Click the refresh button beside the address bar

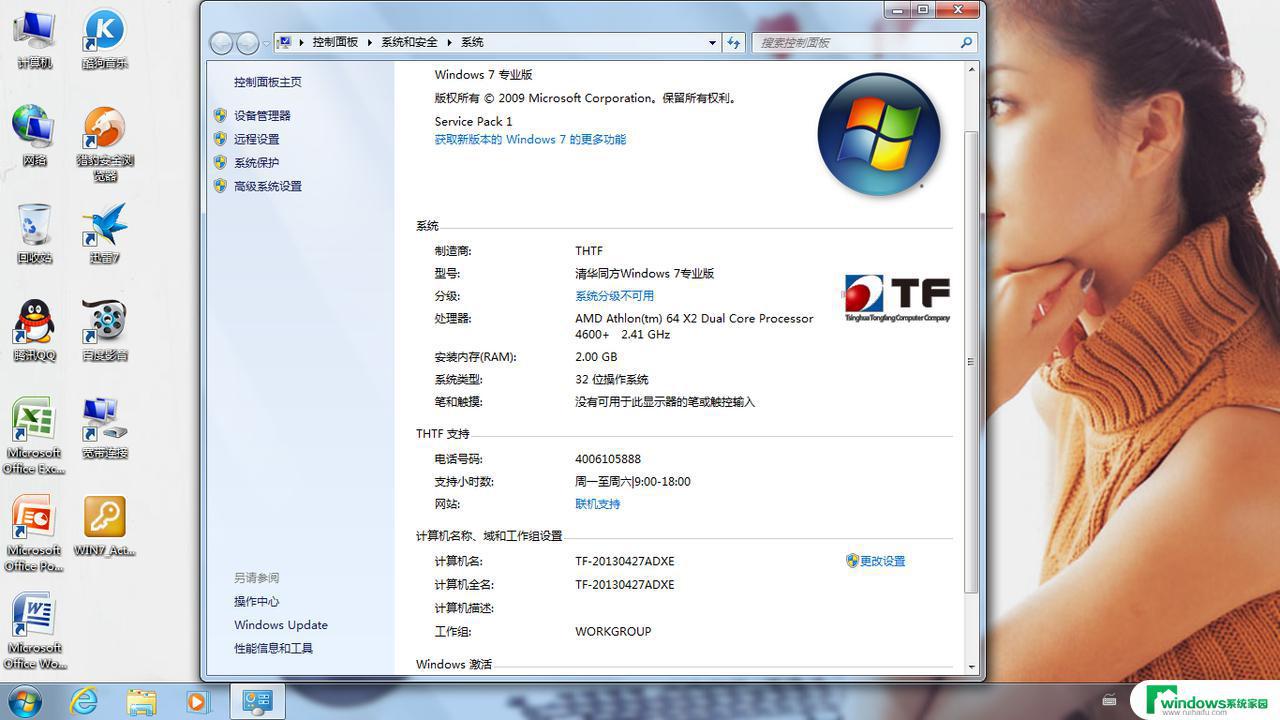click(x=734, y=42)
